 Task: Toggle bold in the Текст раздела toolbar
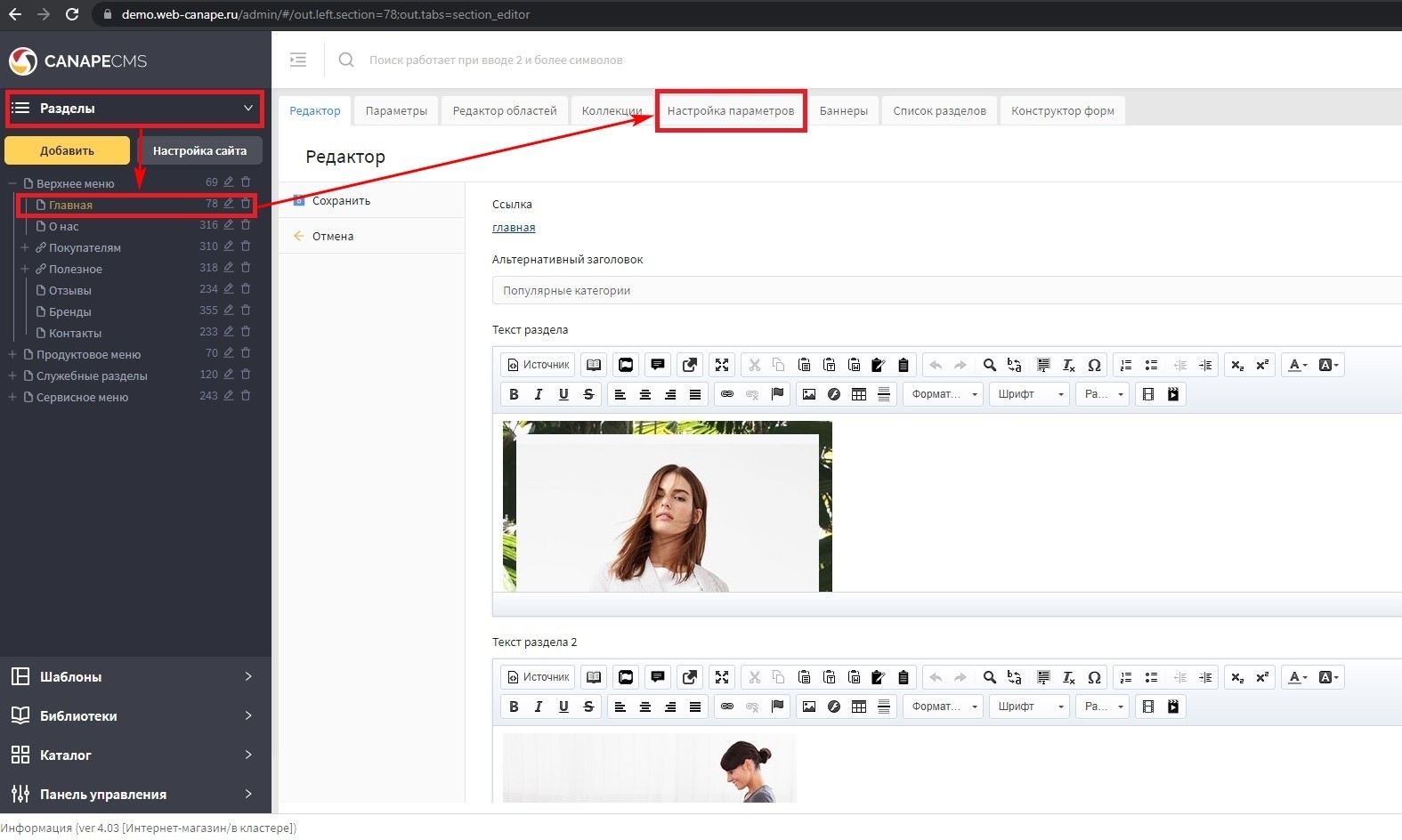point(514,394)
